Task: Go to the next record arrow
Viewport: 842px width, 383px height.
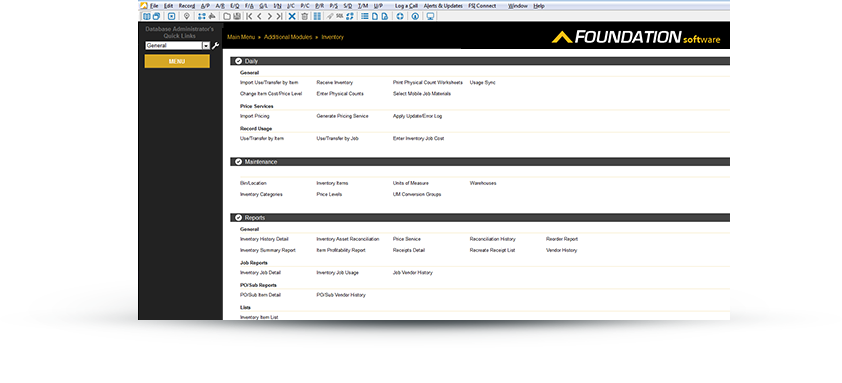Action: pyautogui.click(x=270, y=16)
